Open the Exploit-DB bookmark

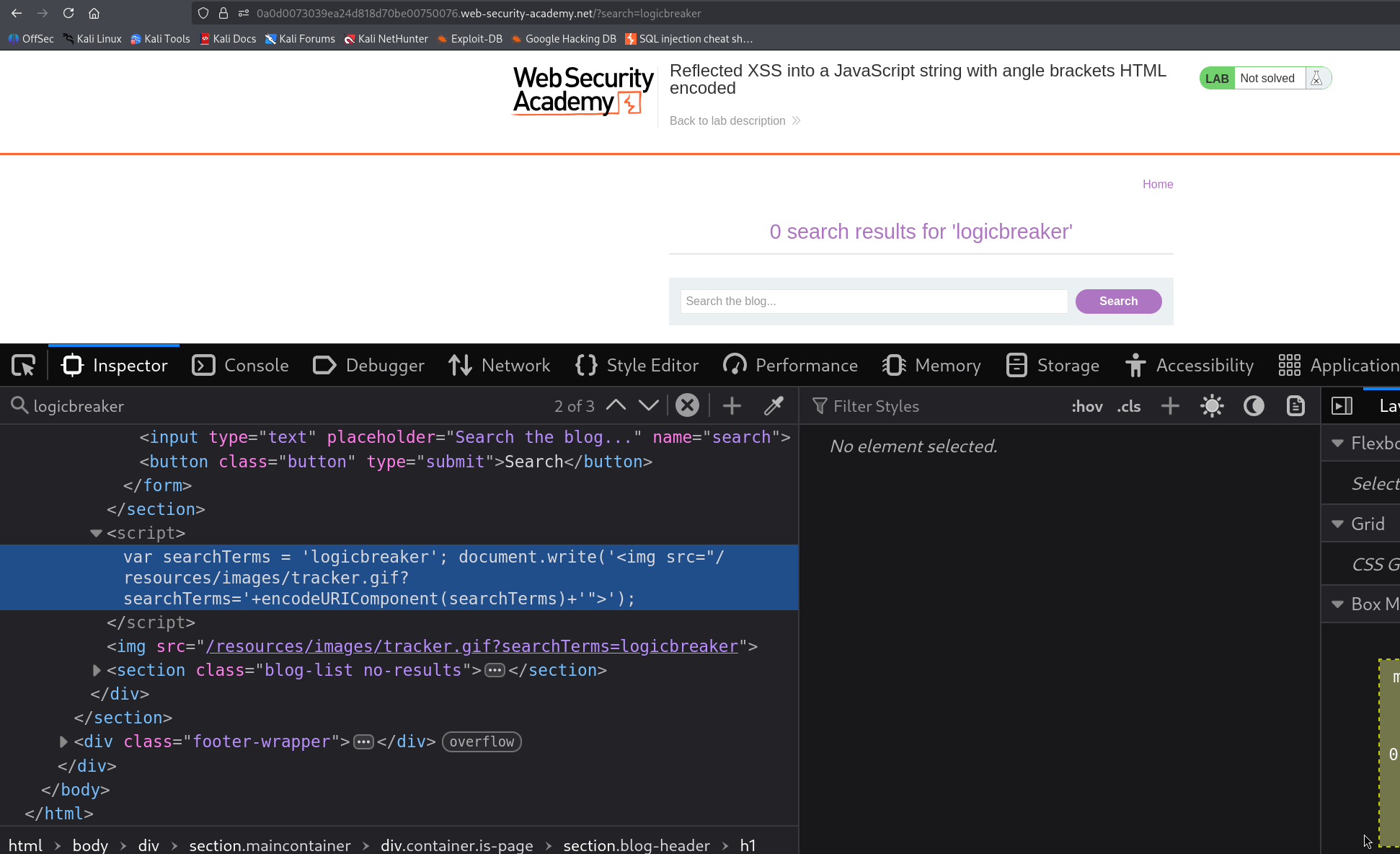469,39
